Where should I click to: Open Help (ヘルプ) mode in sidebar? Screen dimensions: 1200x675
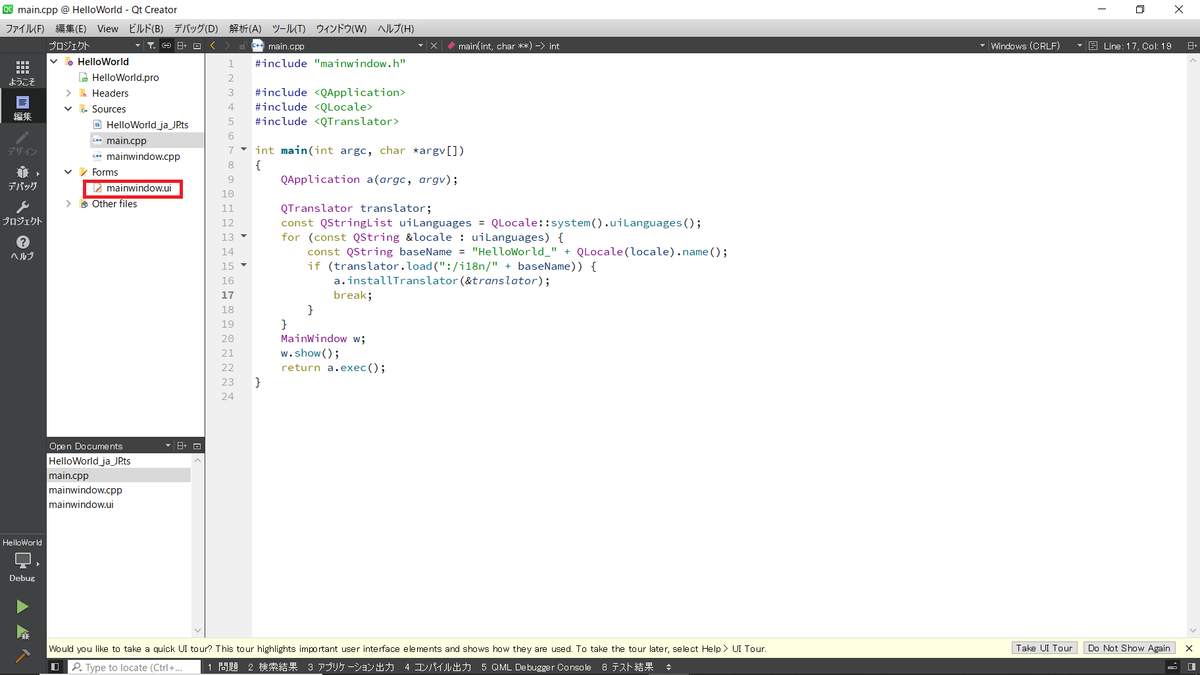[x=22, y=247]
